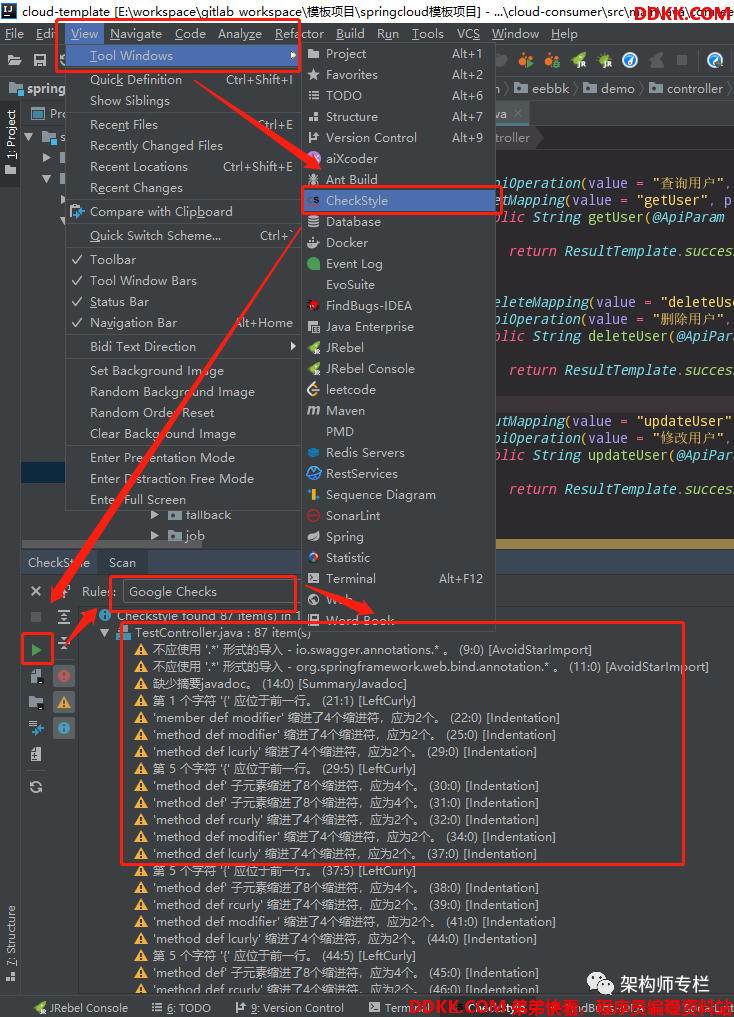This screenshot has width=734, height=1017.
Task: Expand all Checkstyle results
Action: click(64, 617)
